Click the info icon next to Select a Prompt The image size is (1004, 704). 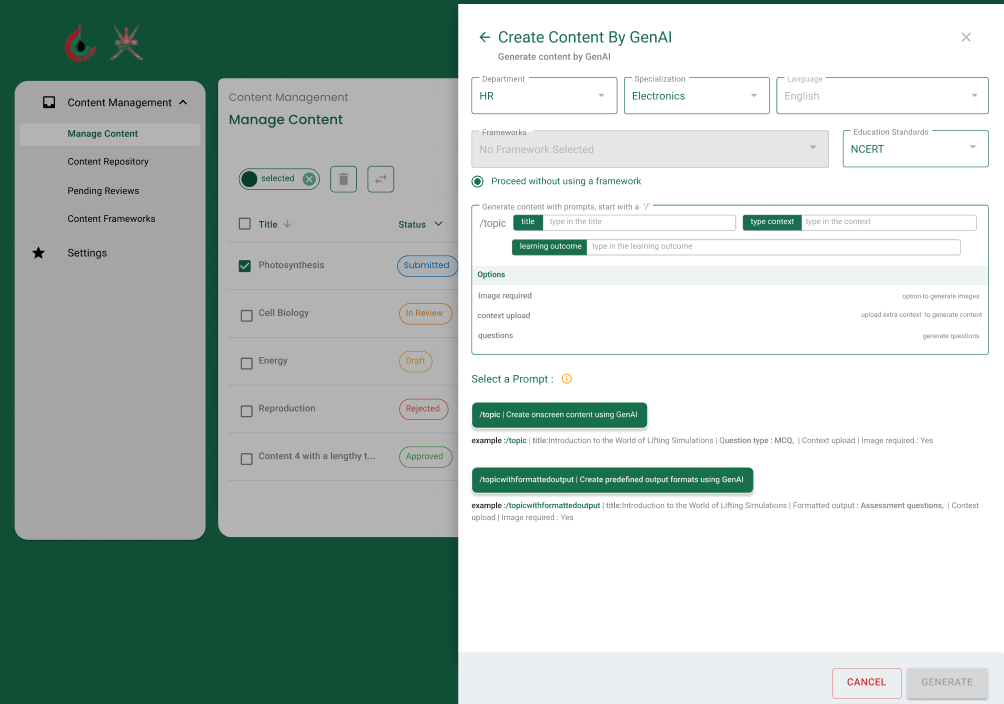click(566, 379)
